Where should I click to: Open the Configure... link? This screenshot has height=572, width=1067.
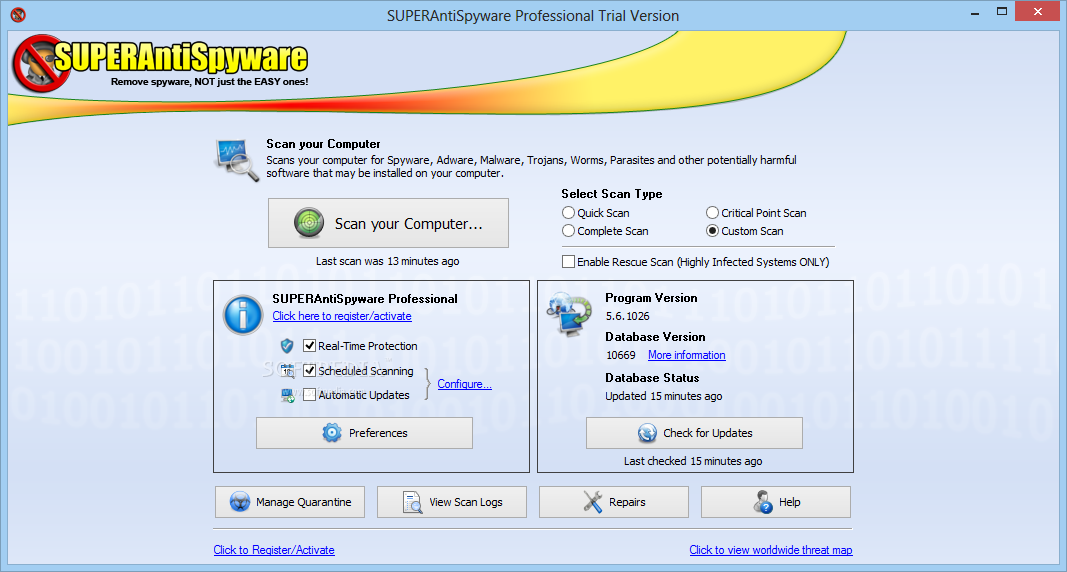pyautogui.click(x=465, y=384)
